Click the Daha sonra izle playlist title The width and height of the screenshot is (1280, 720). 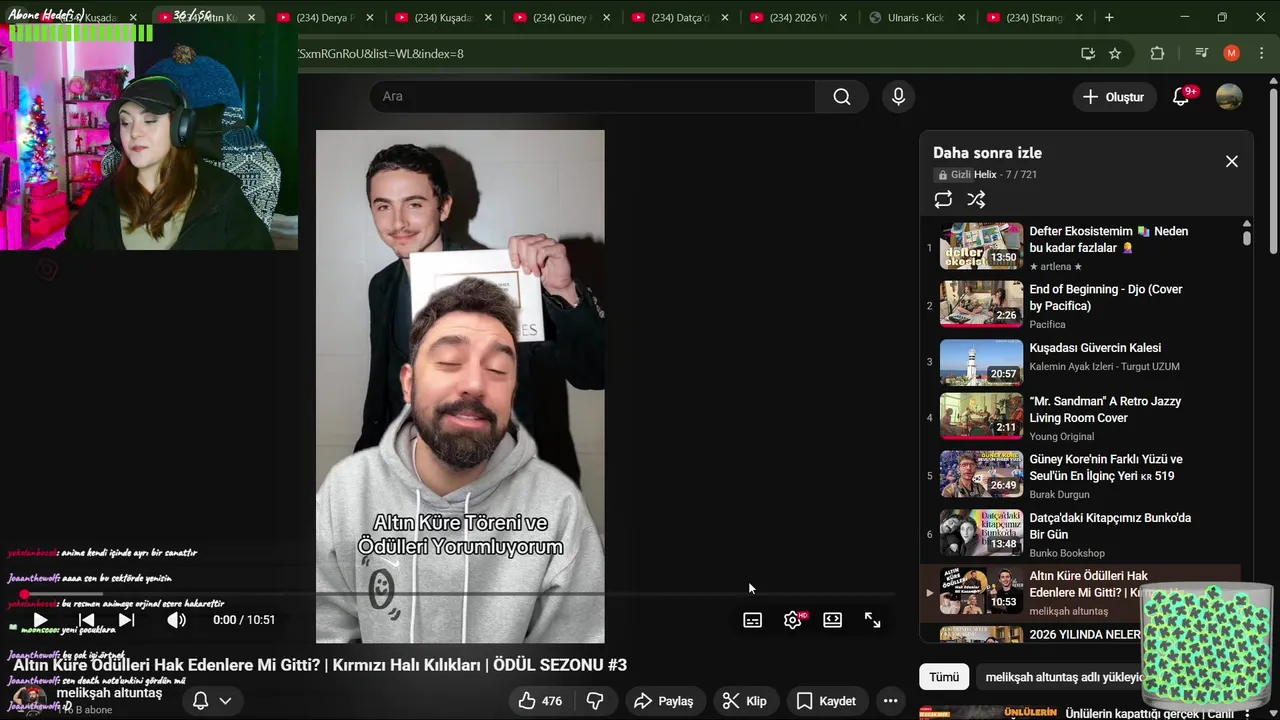point(987,153)
